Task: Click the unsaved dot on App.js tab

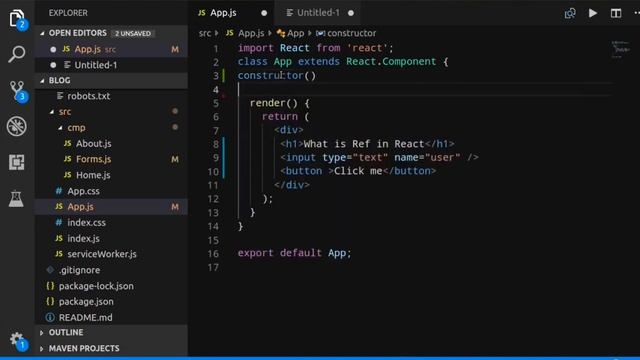Action: point(264,13)
